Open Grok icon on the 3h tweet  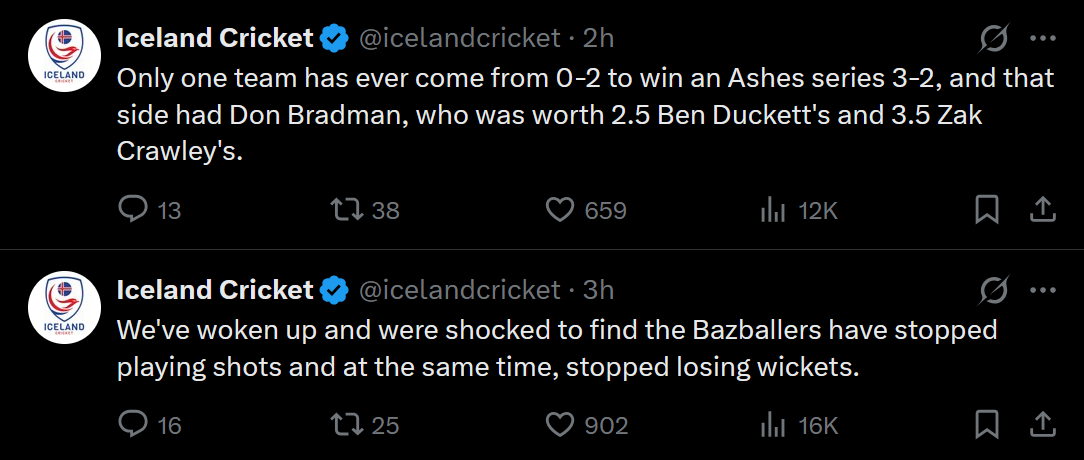coord(994,290)
